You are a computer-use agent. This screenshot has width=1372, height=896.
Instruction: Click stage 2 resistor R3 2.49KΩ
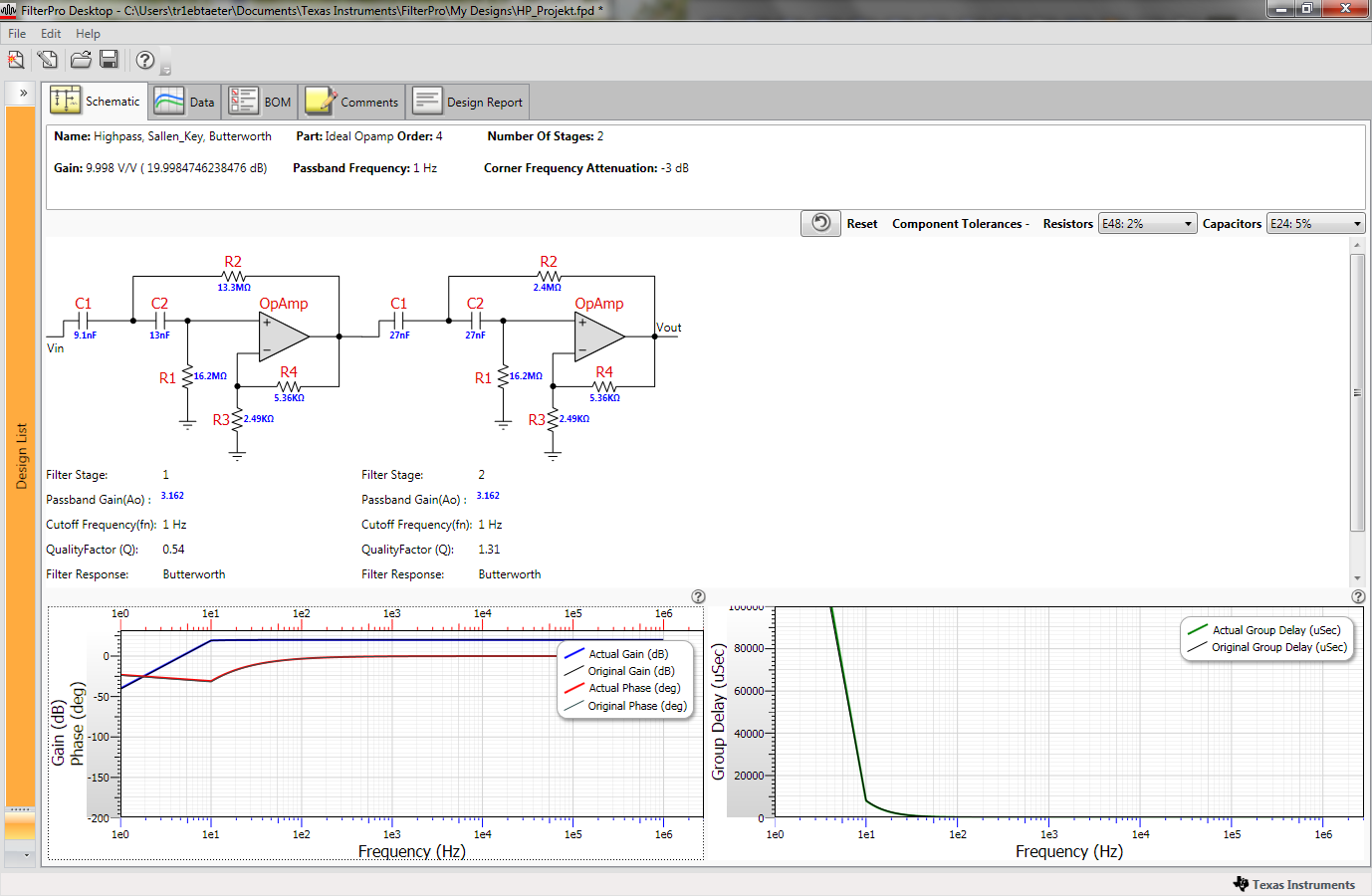coord(555,420)
